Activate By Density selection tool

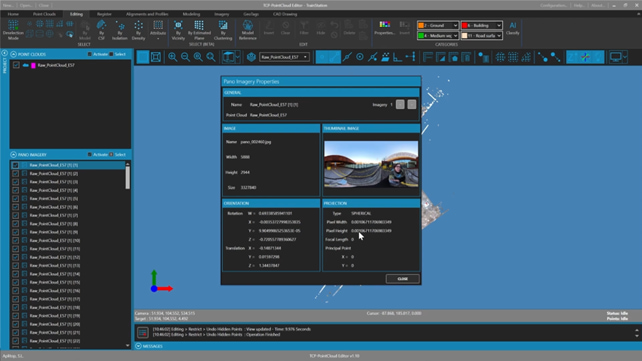coord(138,30)
